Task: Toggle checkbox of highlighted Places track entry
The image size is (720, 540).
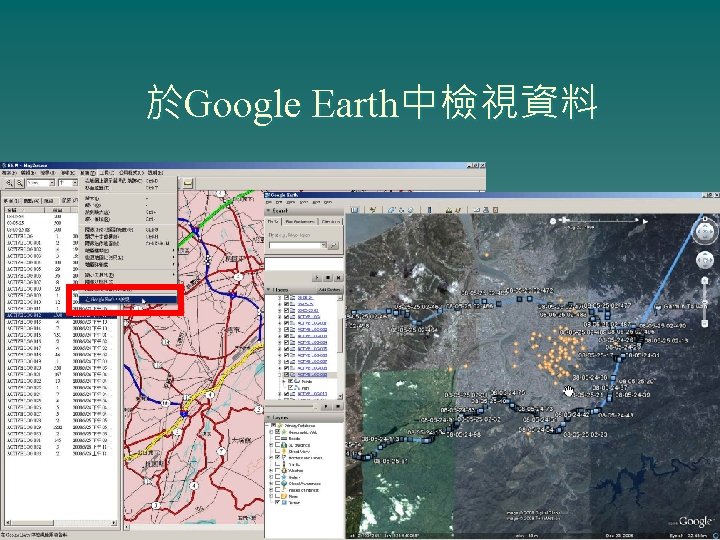Action: tap(287, 375)
